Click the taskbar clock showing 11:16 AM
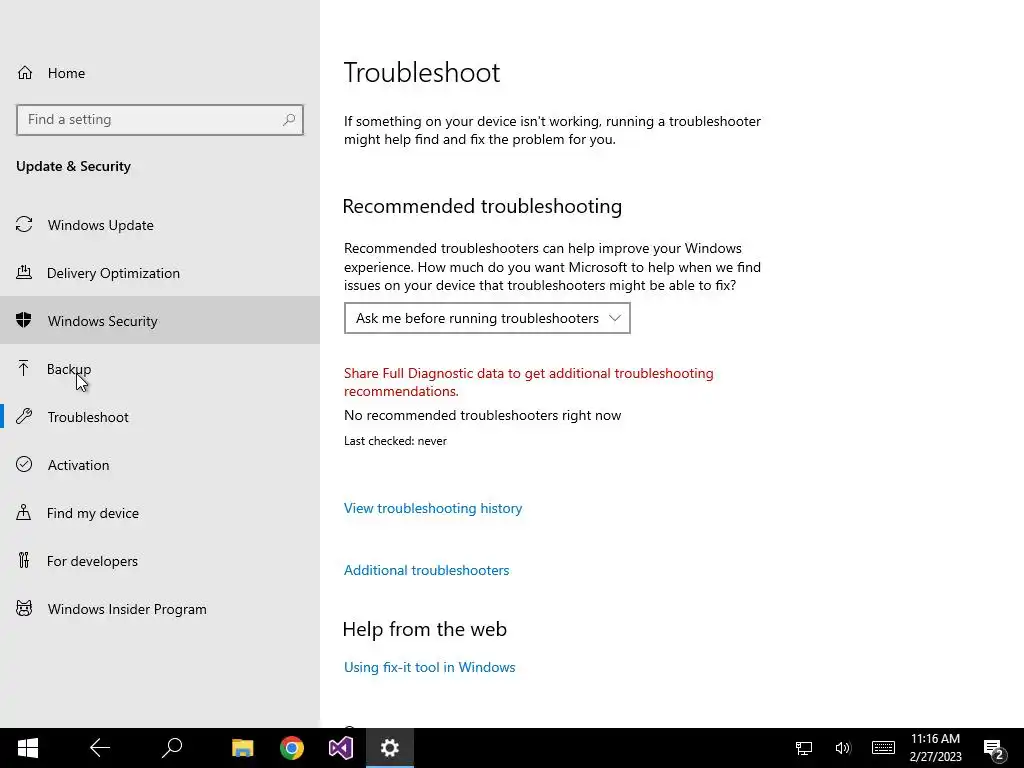 tap(935, 748)
